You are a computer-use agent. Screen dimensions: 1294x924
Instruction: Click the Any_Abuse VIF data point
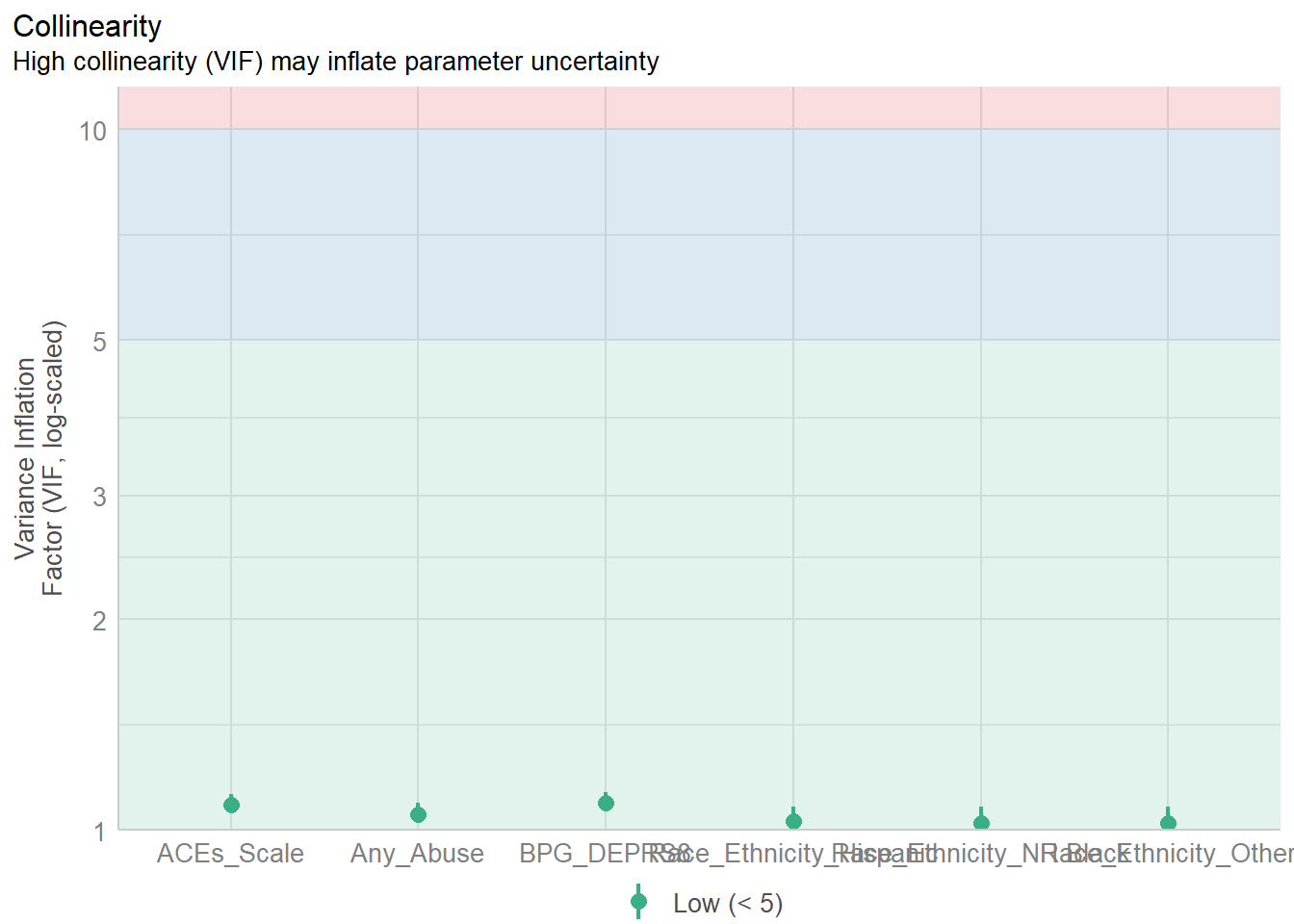(418, 814)
